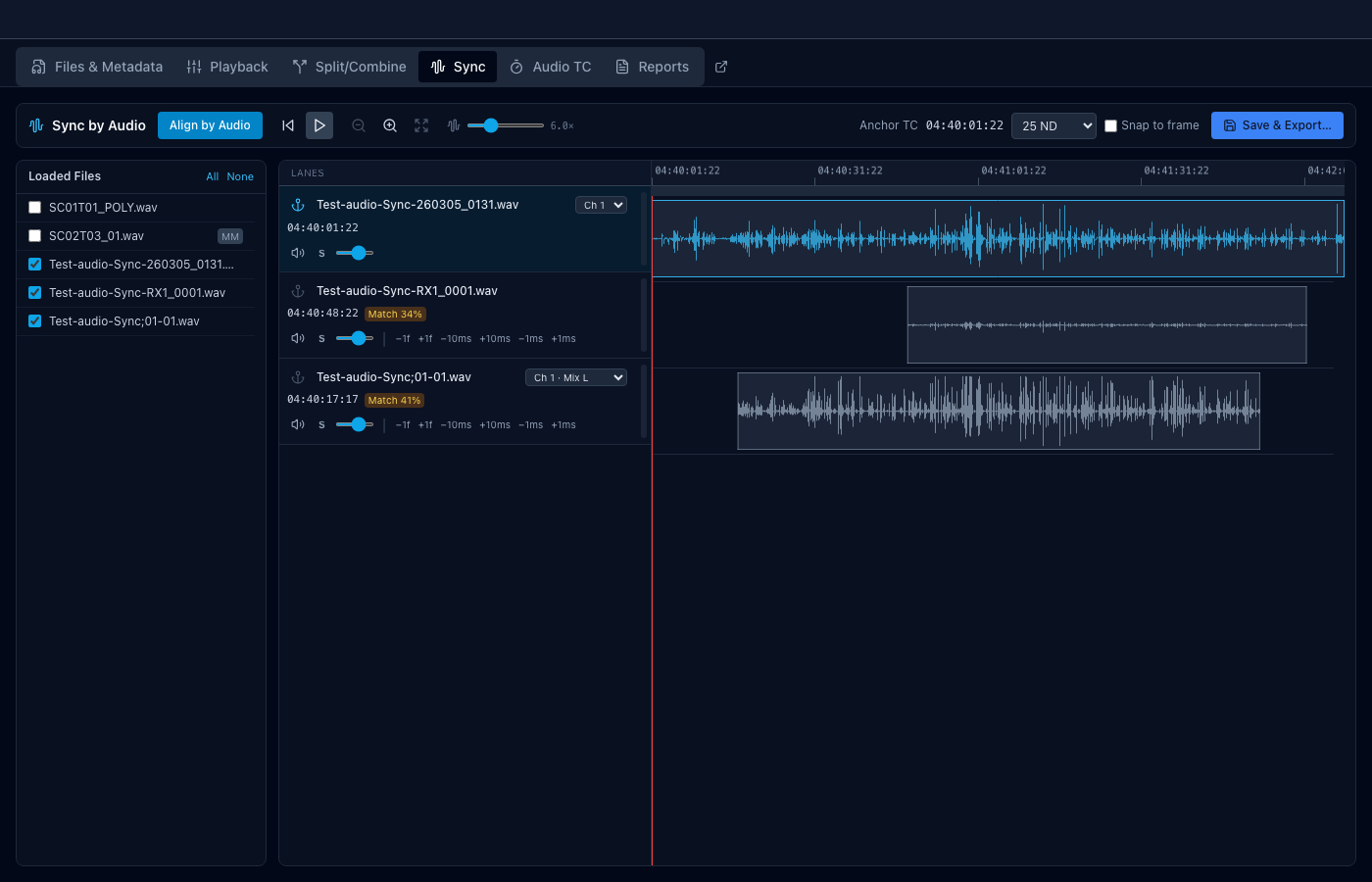Viewport: 1372px width, 882px height.
Task: Uncheck Test-audio-Sync-RX1_0001.wav in Loaded Files
Action: pos(35,293)
